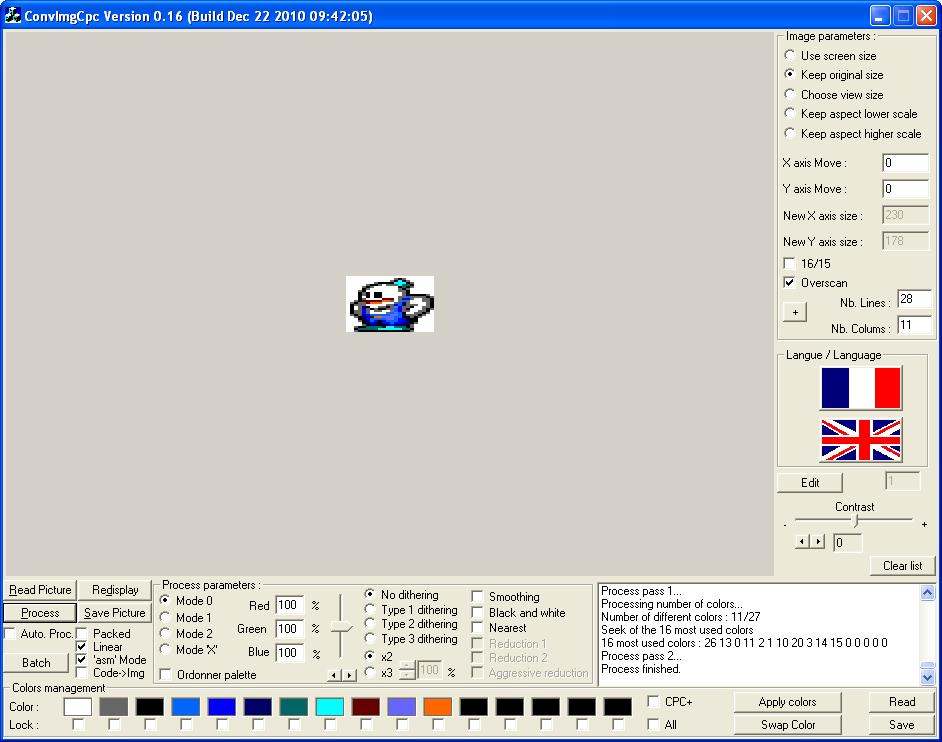The image size is (942, 742).
Task: Uncheck the Linear option
Action: point(82,646)
